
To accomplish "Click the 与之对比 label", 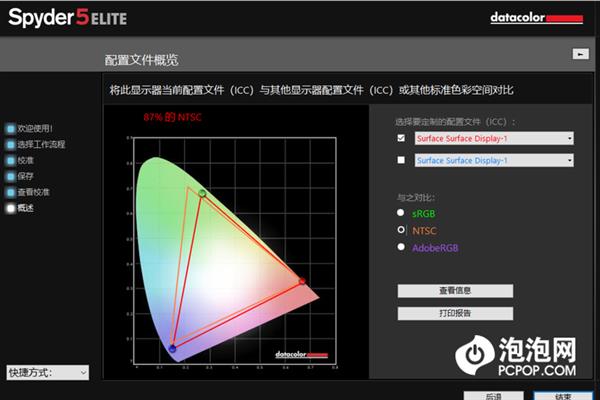I will [x=416, y=198].
